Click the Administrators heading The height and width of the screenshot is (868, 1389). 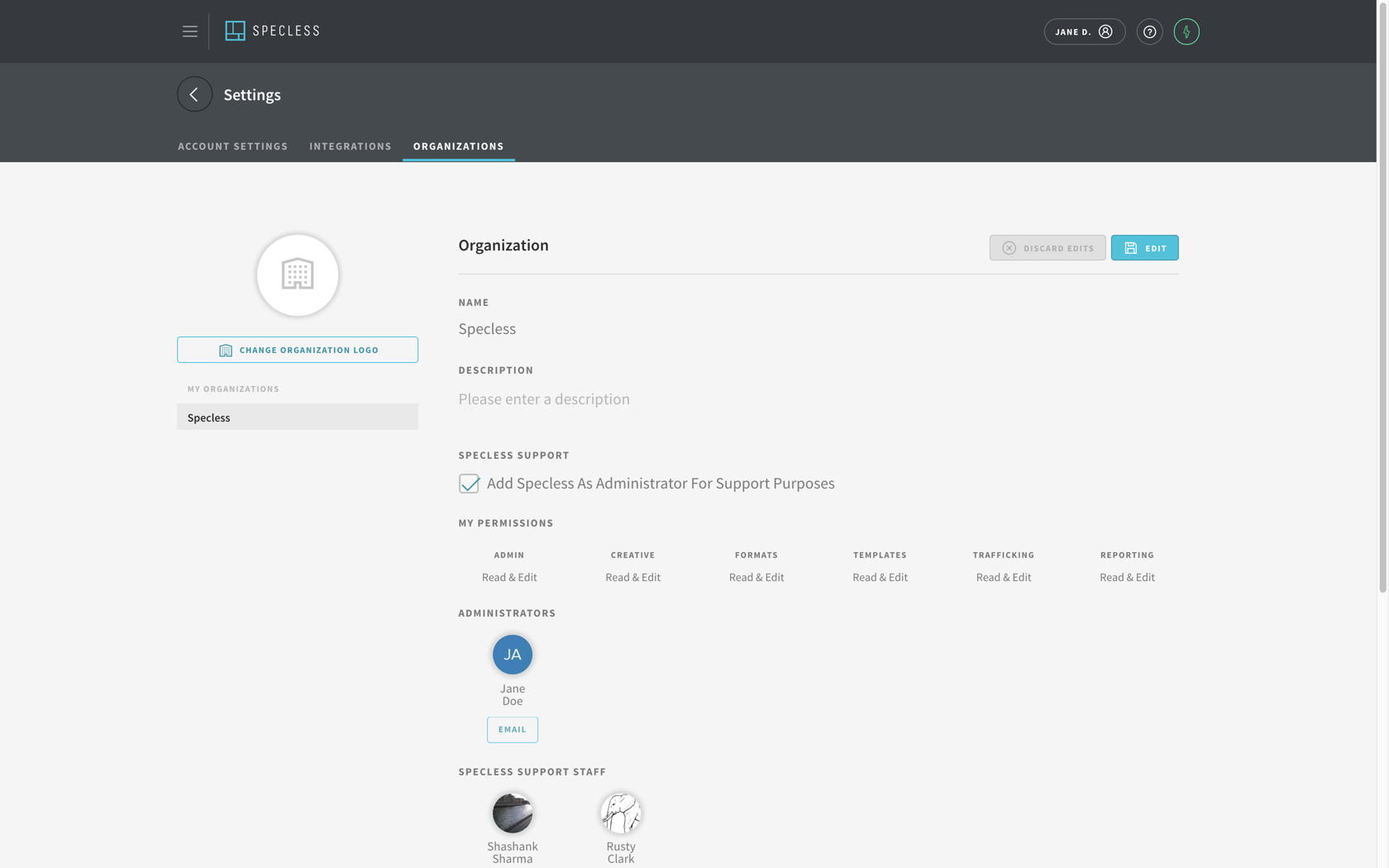point(507,613)
